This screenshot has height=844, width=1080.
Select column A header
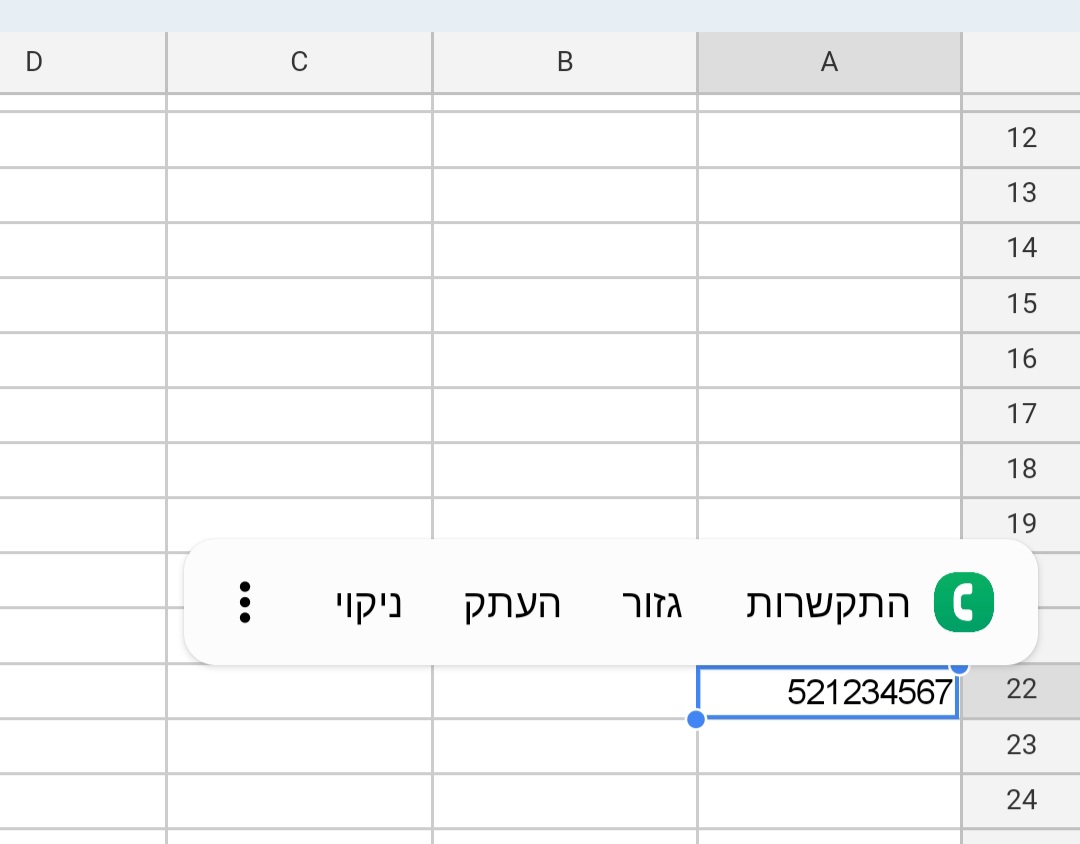pos(828,62)
